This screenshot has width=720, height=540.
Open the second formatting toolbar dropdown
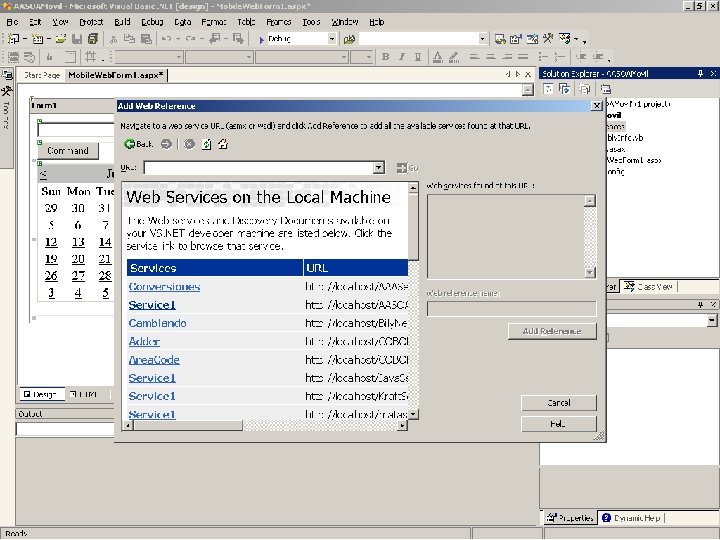248,57
